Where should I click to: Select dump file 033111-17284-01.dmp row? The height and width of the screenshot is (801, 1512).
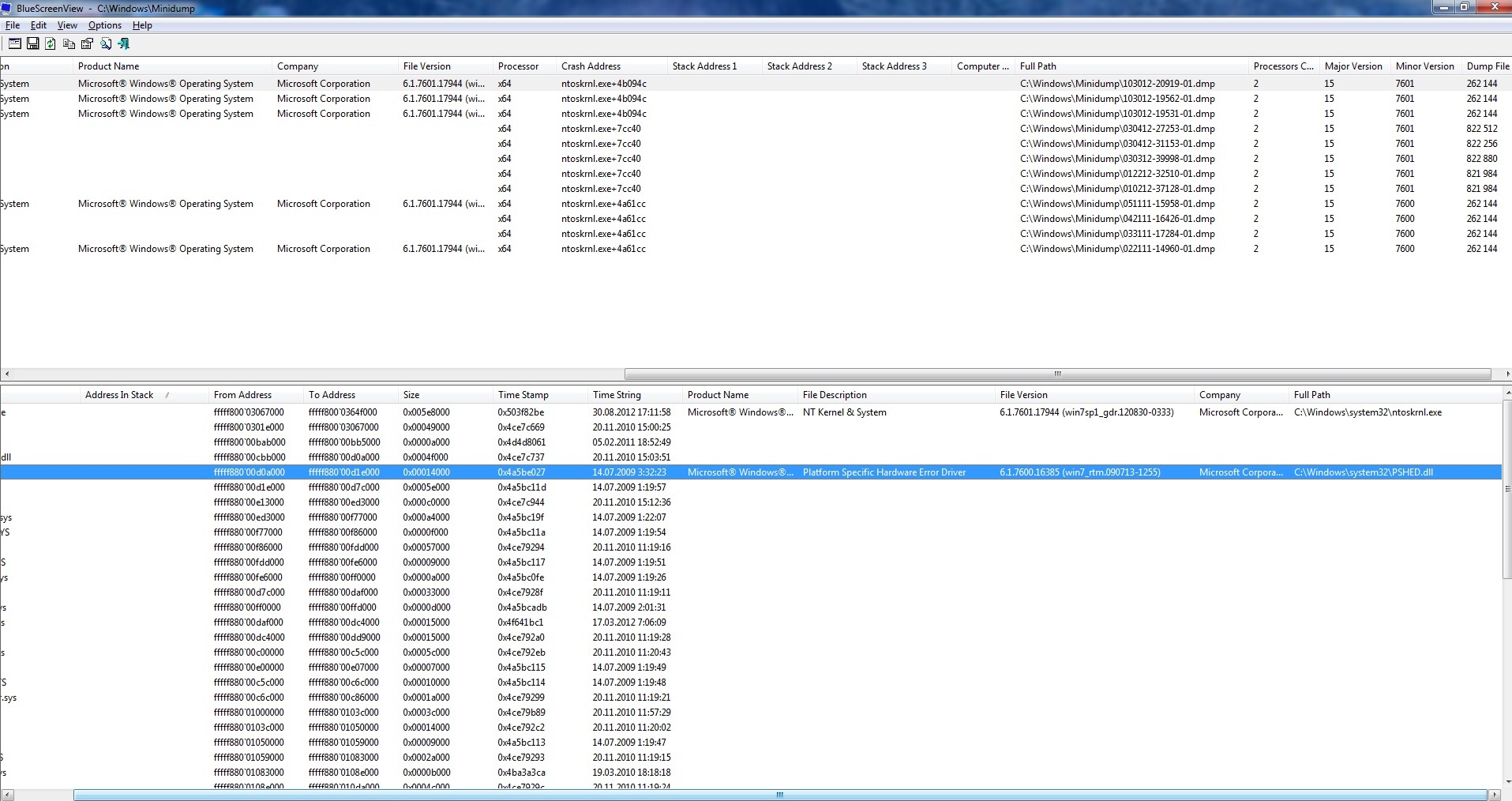pyautogui.click(x=756, y=234)
